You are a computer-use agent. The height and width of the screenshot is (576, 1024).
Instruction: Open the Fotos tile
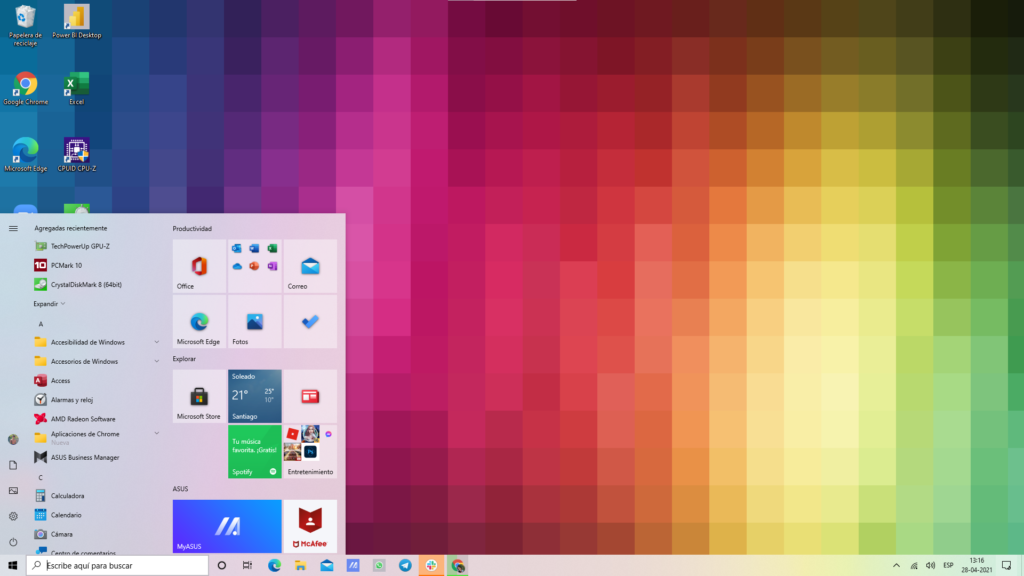(x=254, y=321)
